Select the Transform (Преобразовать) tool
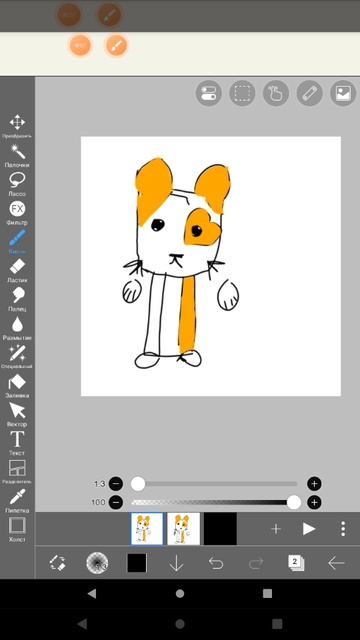This screenshot has width=360, height=640. click(17, 126)
